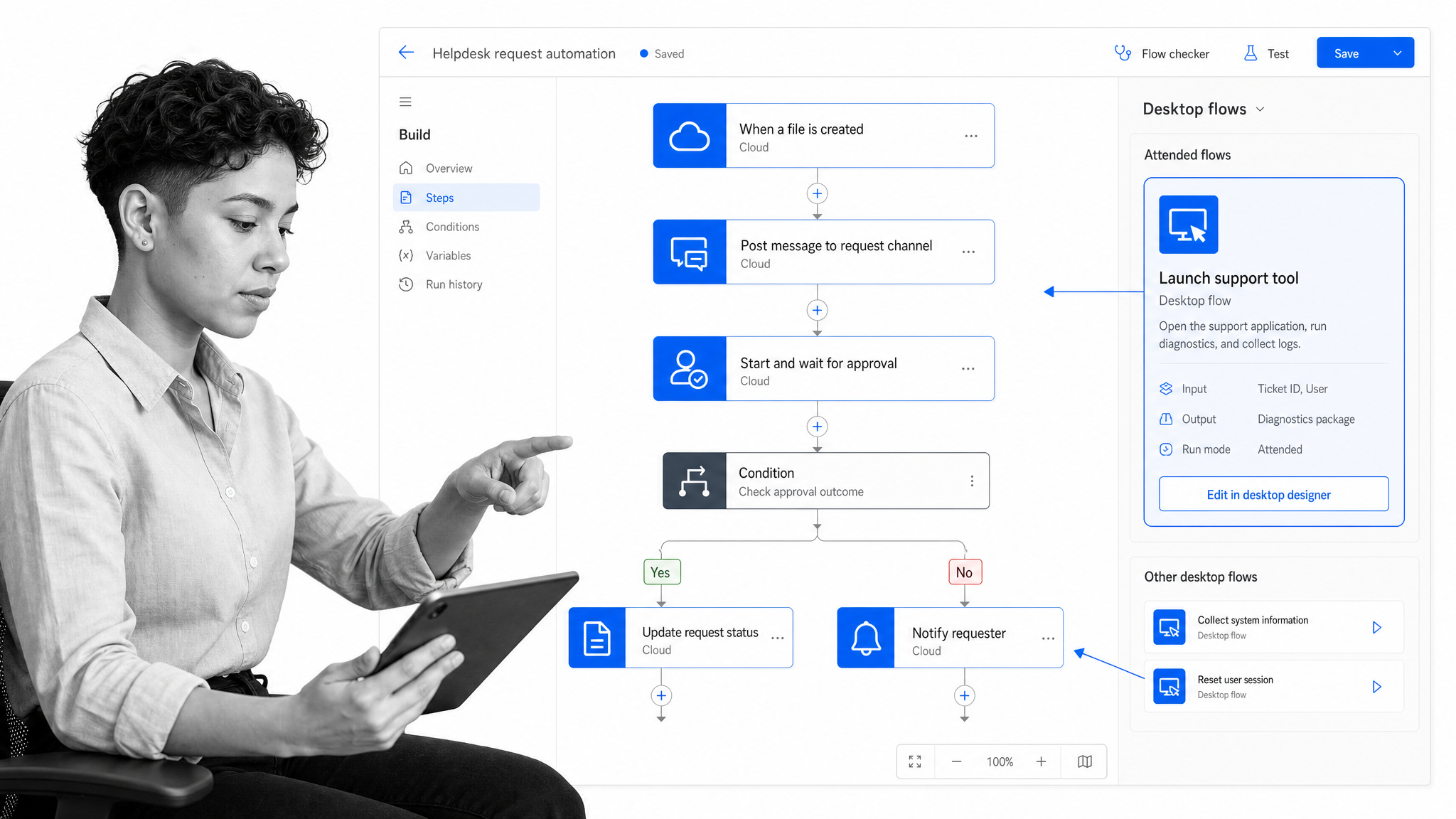
Task: Click the approval user icon on approval step
Action: point(690,369)
